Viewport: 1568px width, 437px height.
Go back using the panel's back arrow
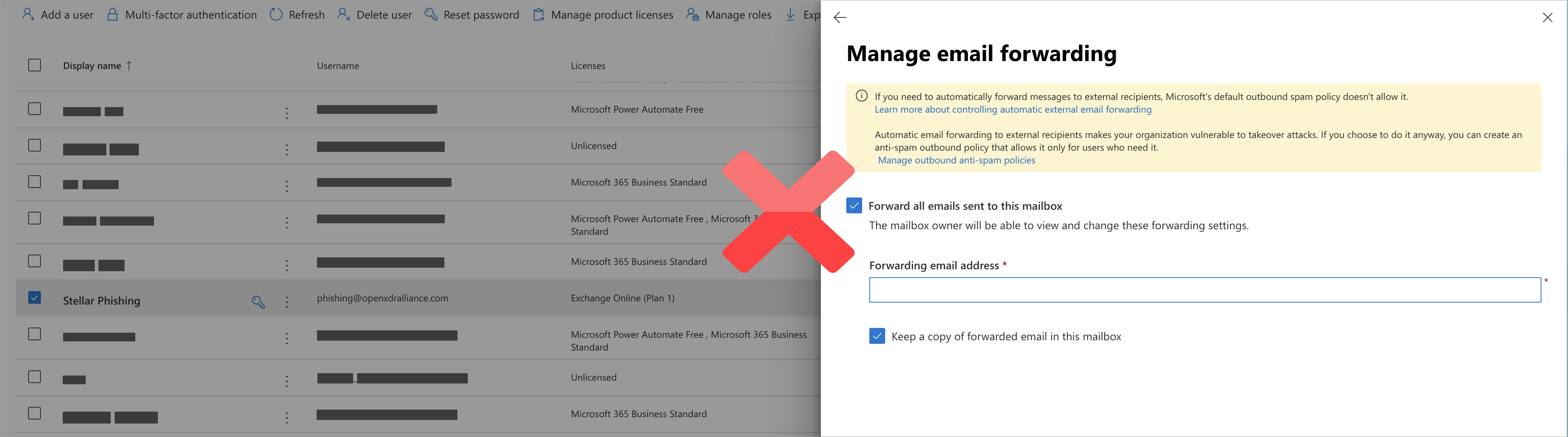tap(840, 18)
